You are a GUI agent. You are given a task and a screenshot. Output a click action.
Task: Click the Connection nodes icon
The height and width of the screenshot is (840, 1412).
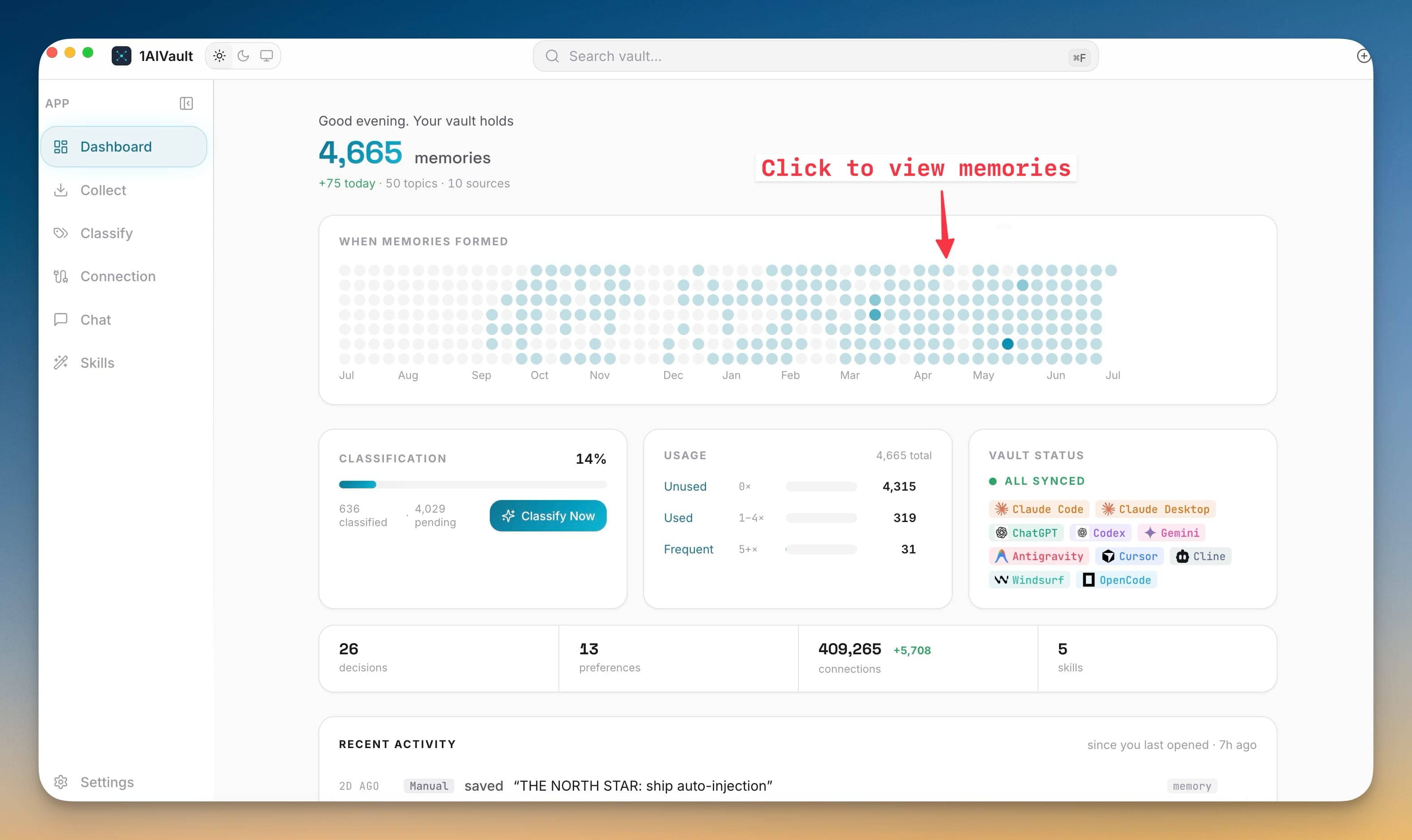click(61, 276)
